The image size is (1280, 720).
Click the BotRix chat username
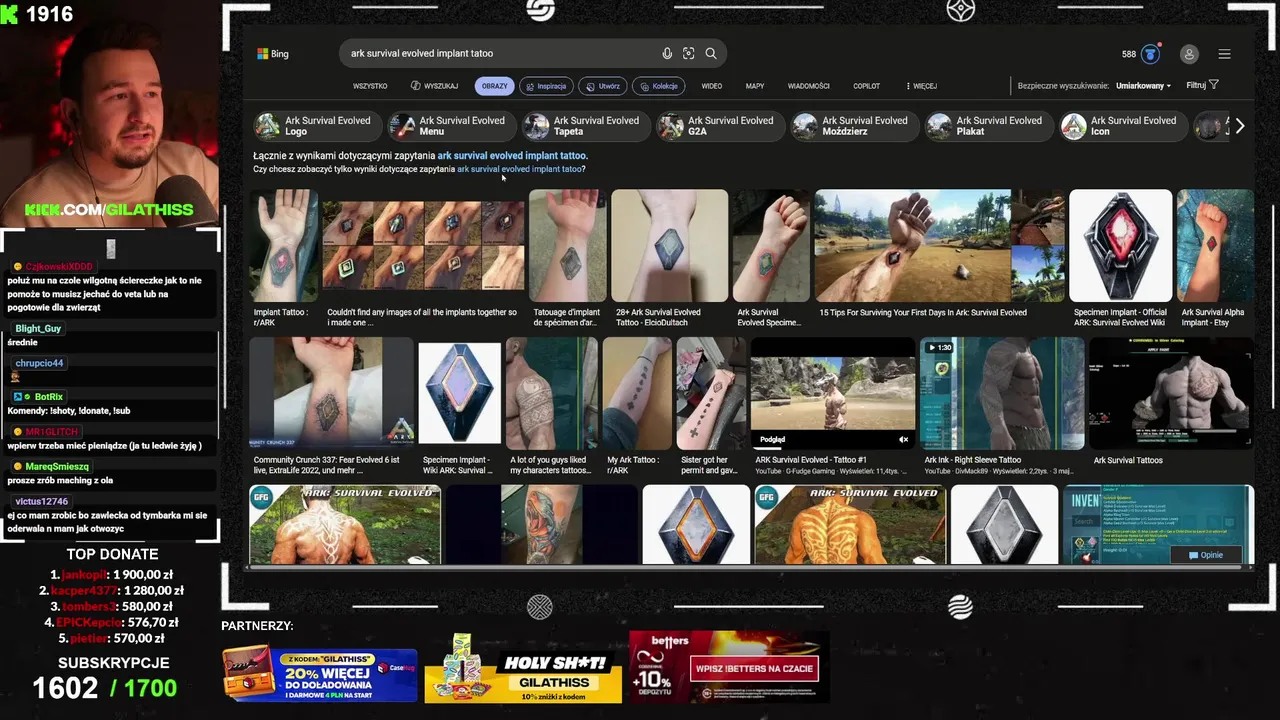point(49,397)
